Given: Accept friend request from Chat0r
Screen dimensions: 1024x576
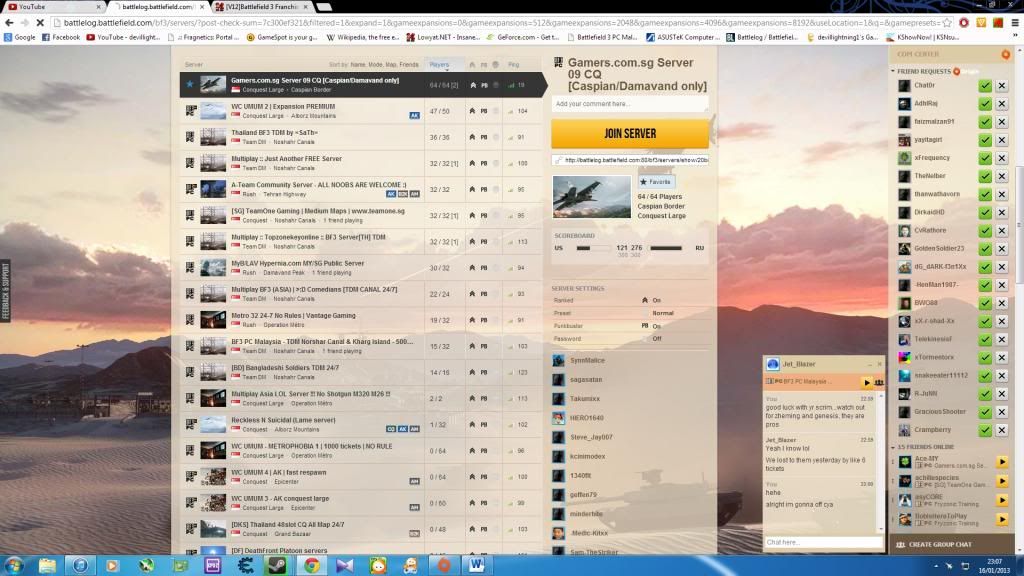Looking at the screenshot, I should (x=985, y=86).
